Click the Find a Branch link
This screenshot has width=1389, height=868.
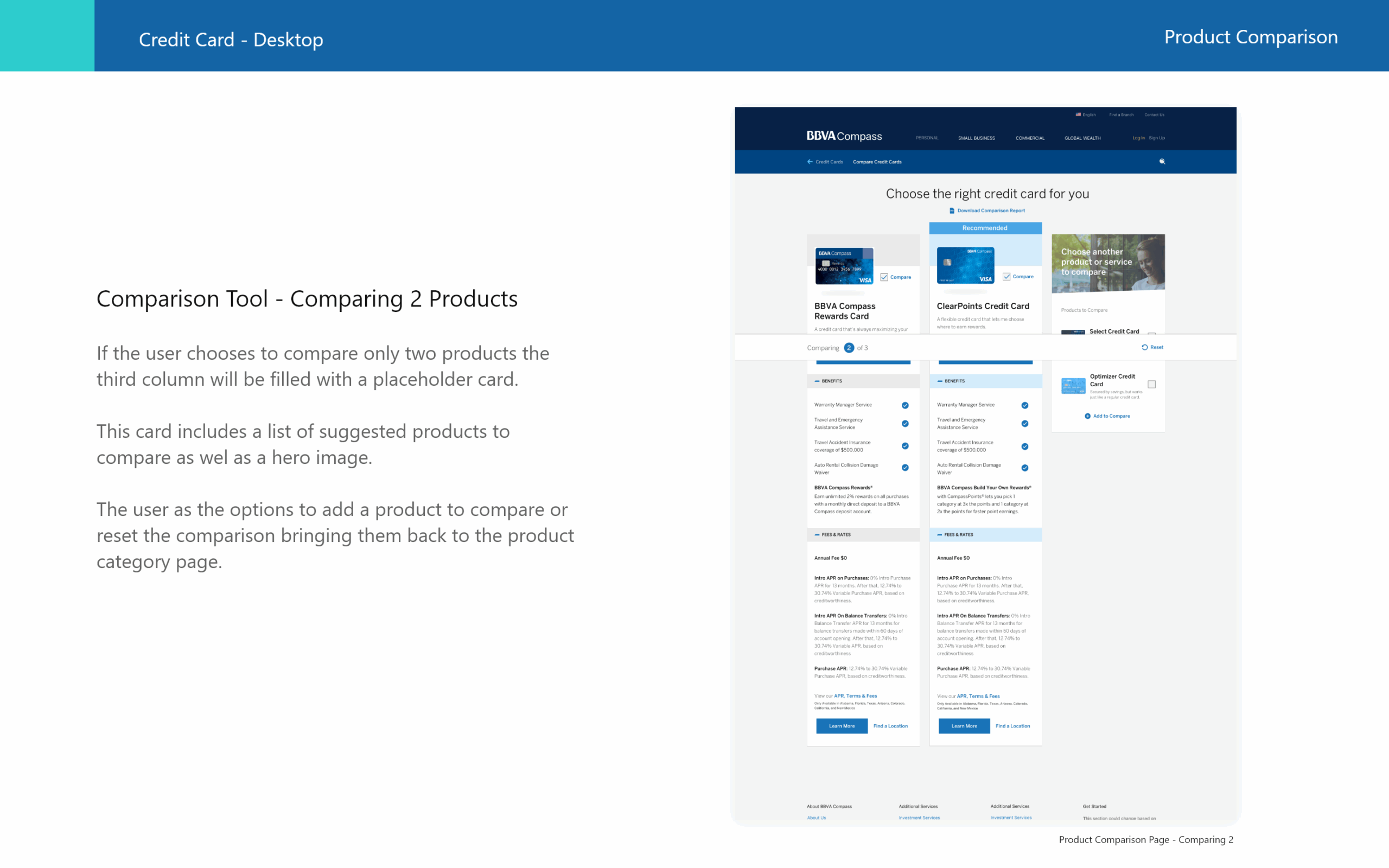(1121, 115)
